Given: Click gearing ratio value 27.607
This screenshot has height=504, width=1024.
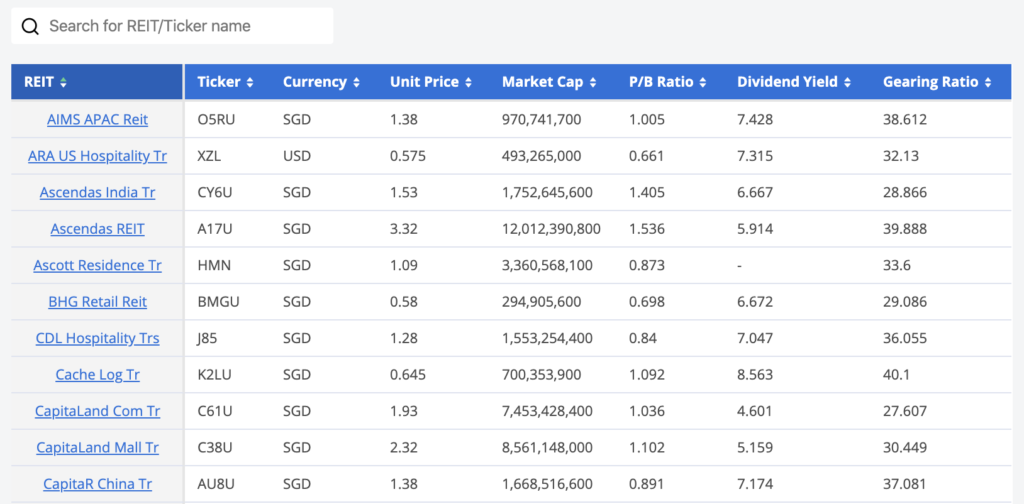Looking at the screenshot, I should tap(904, 411).
